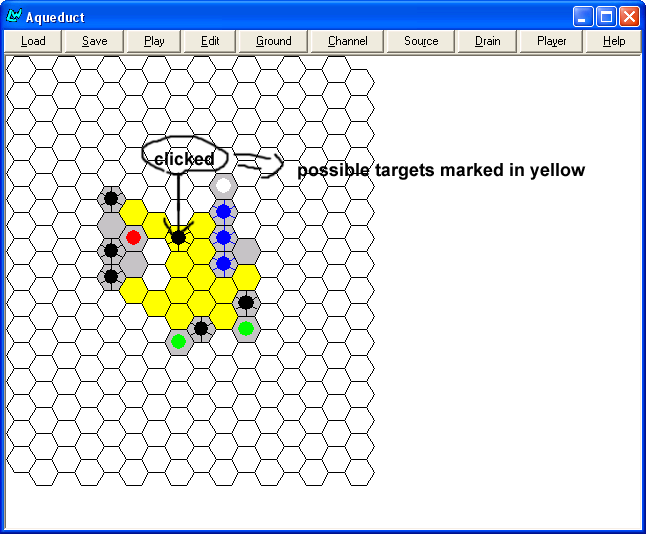Open the Help menu

click(x=614, y=41)
